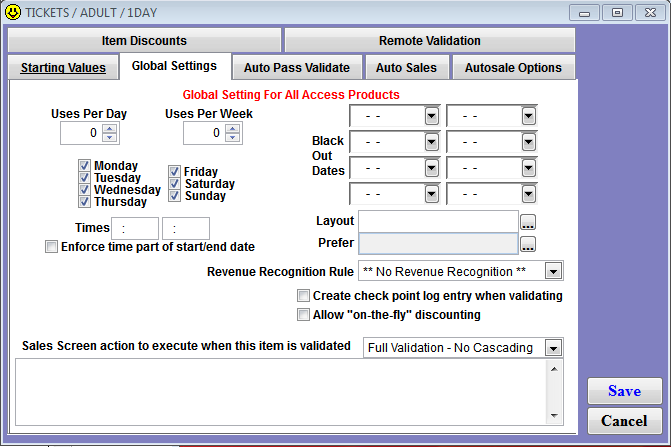
Task: Click the Cancel button
Action: point(624,421)
